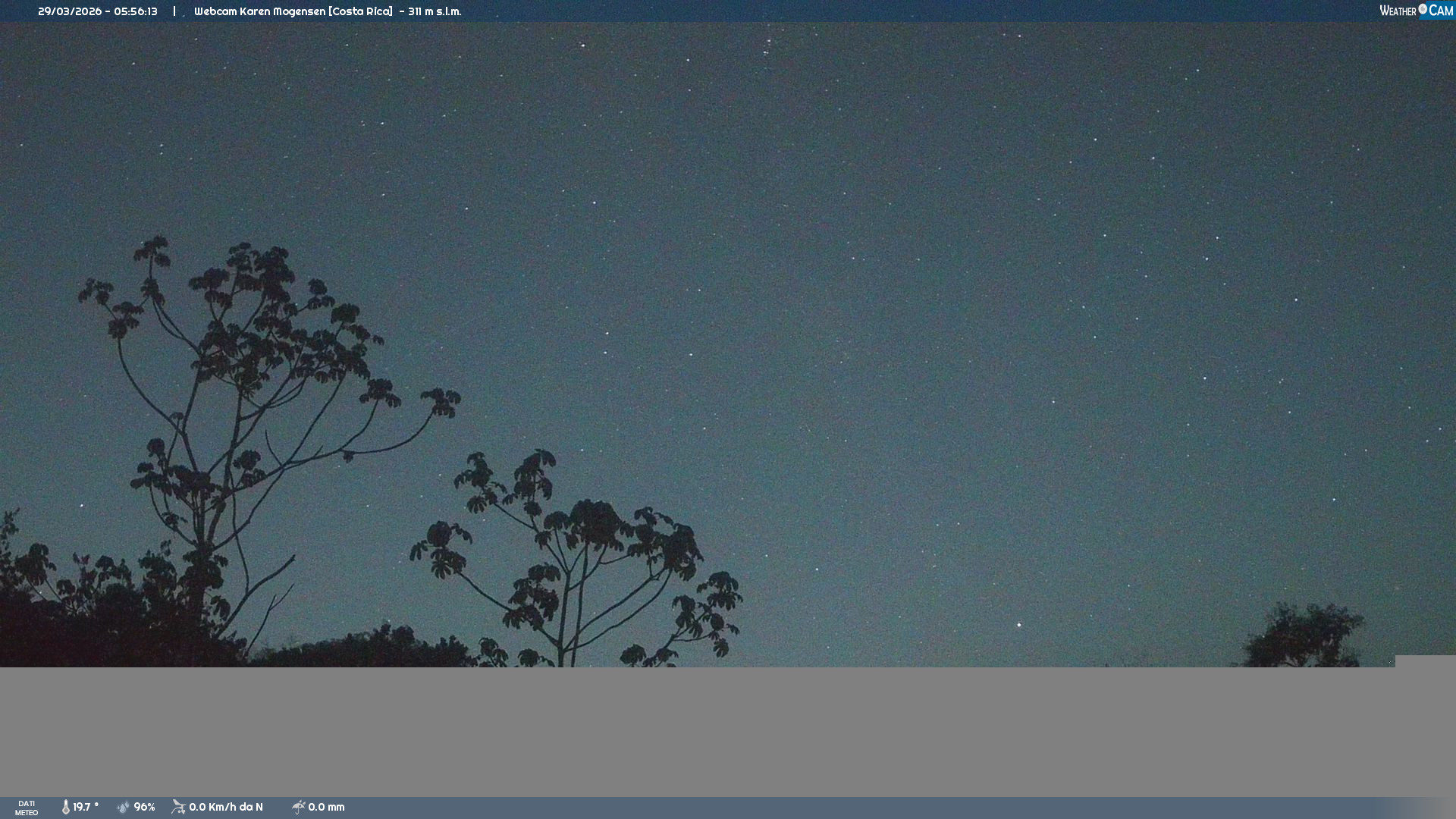Click the vertical separator after the timestamp
Screen dimensions: 1456x819
tap(174, 11)
